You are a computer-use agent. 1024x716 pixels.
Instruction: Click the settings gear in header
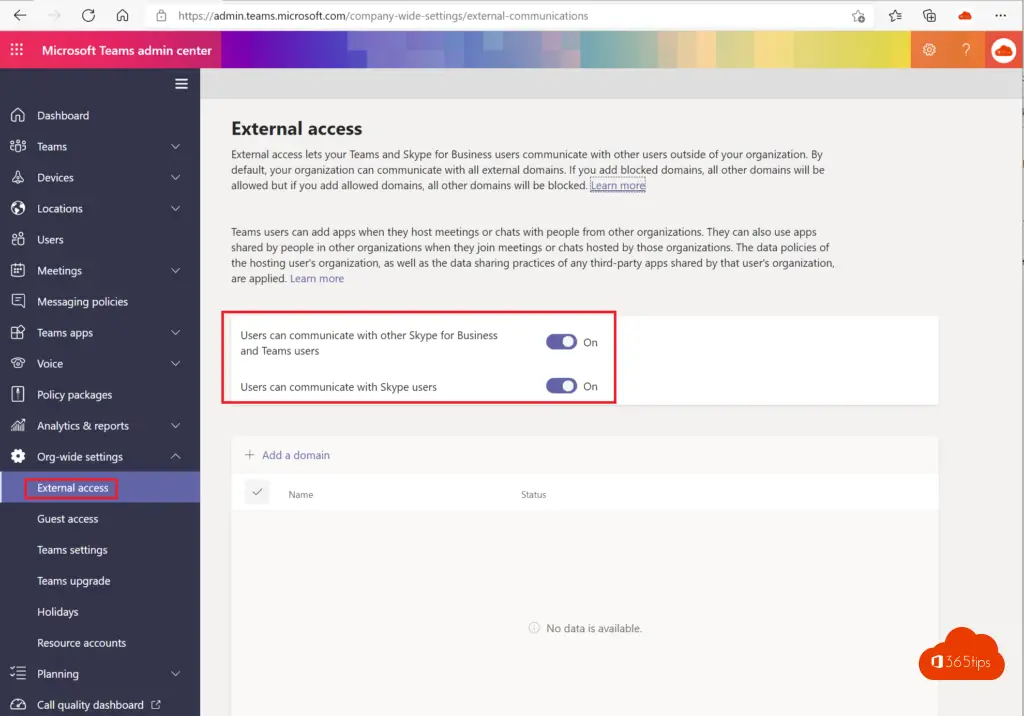tap(929, 50)
